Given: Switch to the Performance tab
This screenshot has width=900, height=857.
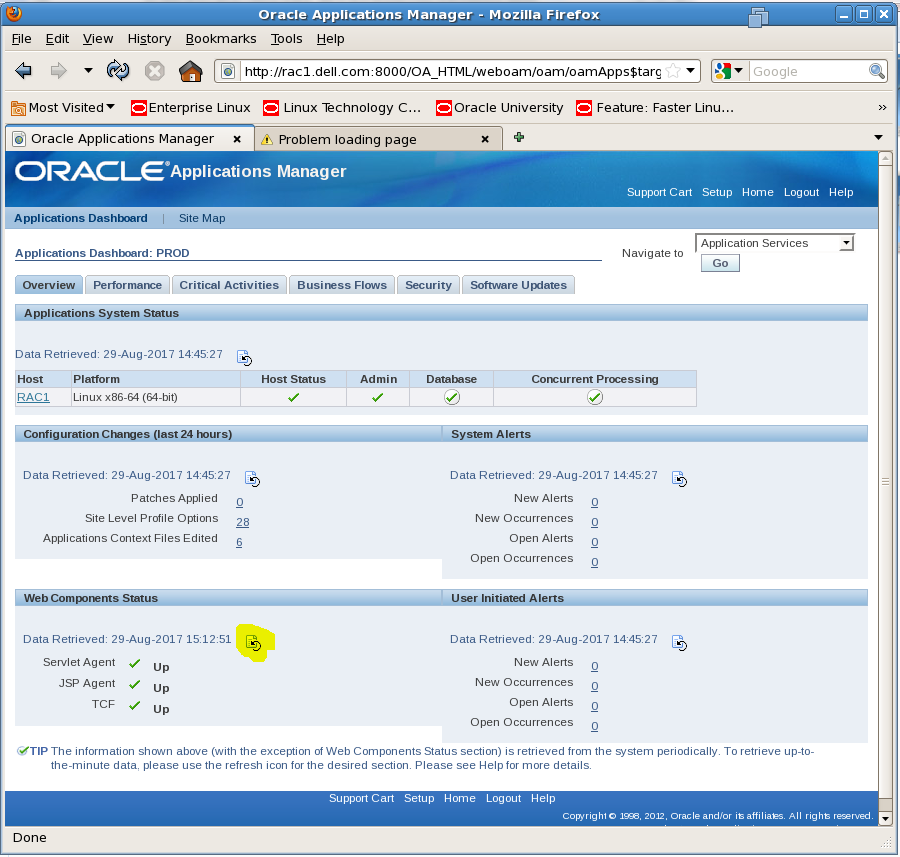Looking at the screenshot, I should click(x=127, y=285).
